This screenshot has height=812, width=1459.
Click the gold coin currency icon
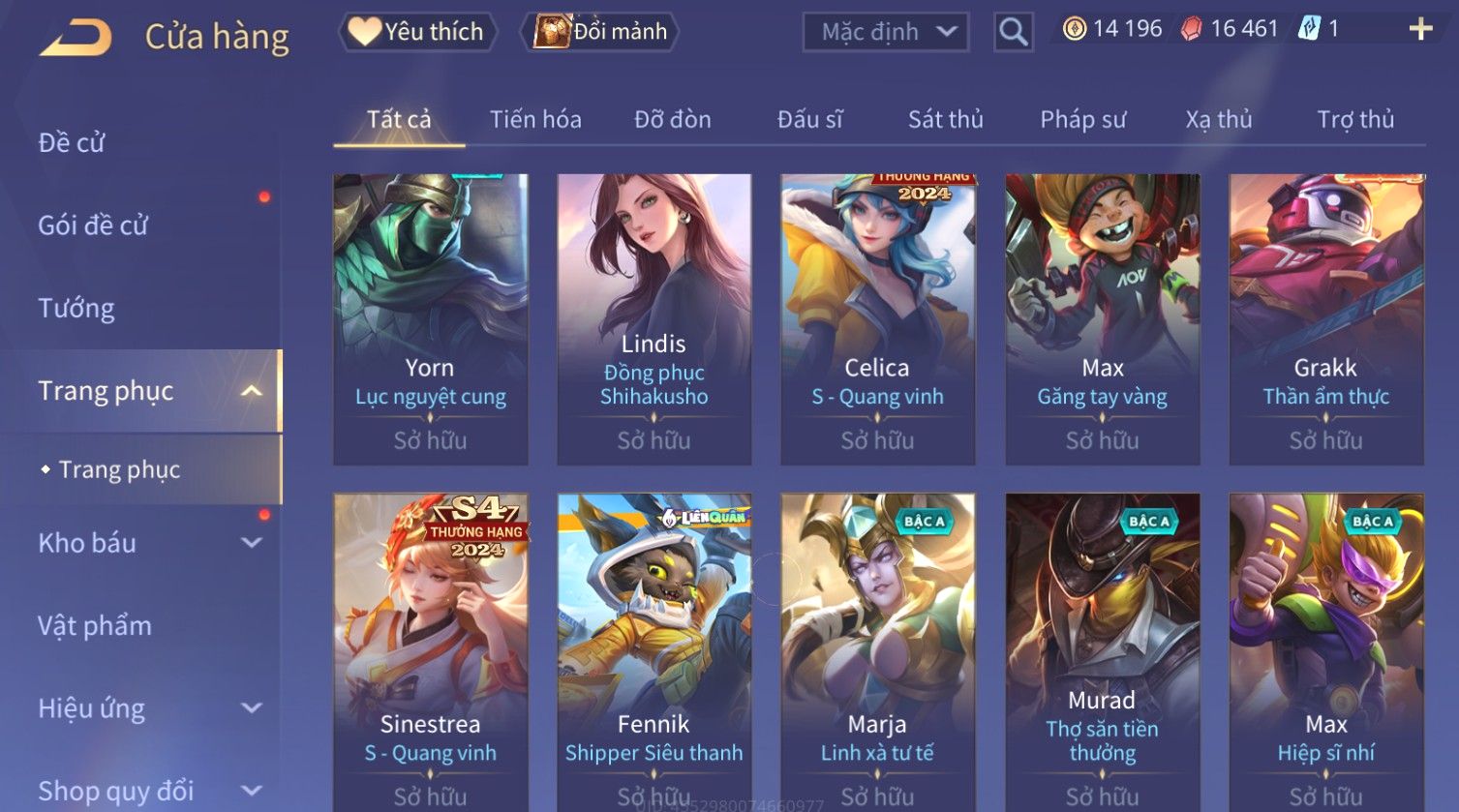[x=1074, y=29]
